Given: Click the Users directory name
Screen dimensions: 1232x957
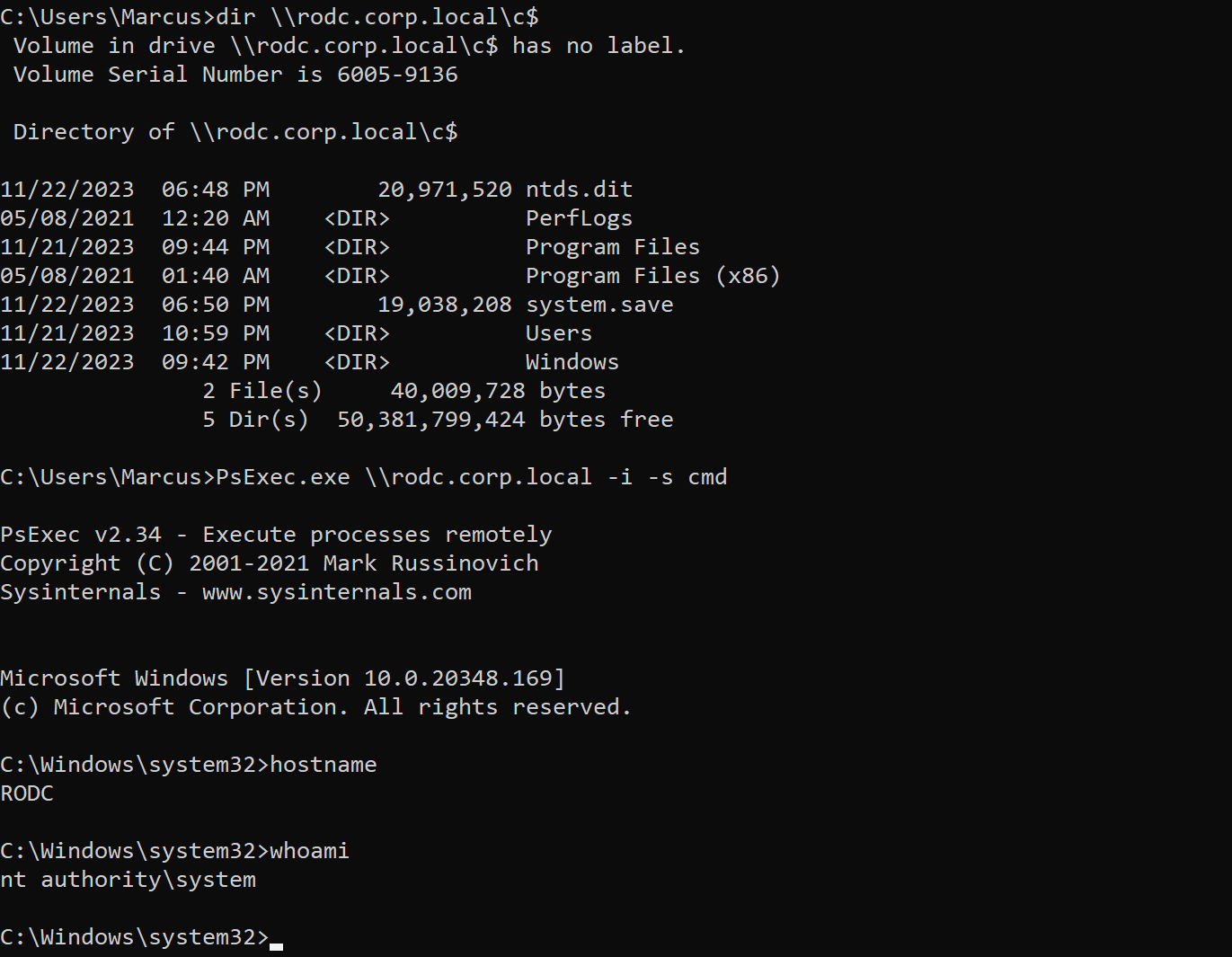Looking at the screenshot, I should 559,333.
